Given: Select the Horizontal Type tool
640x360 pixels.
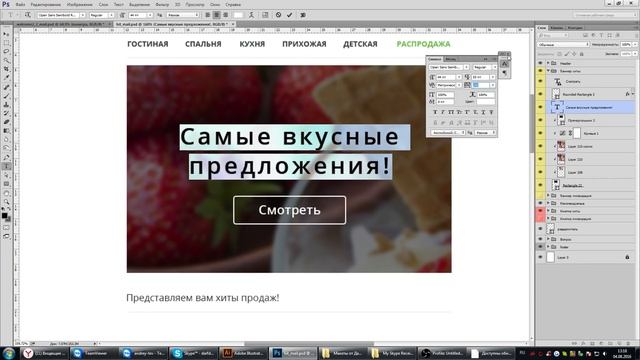Looking at the screenshot, I should click(x=6, y=167).
